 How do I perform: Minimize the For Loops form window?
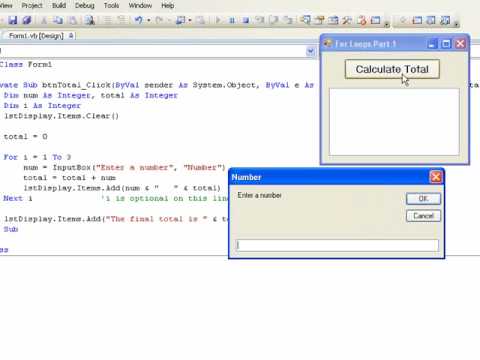click(x=432, y=44)
